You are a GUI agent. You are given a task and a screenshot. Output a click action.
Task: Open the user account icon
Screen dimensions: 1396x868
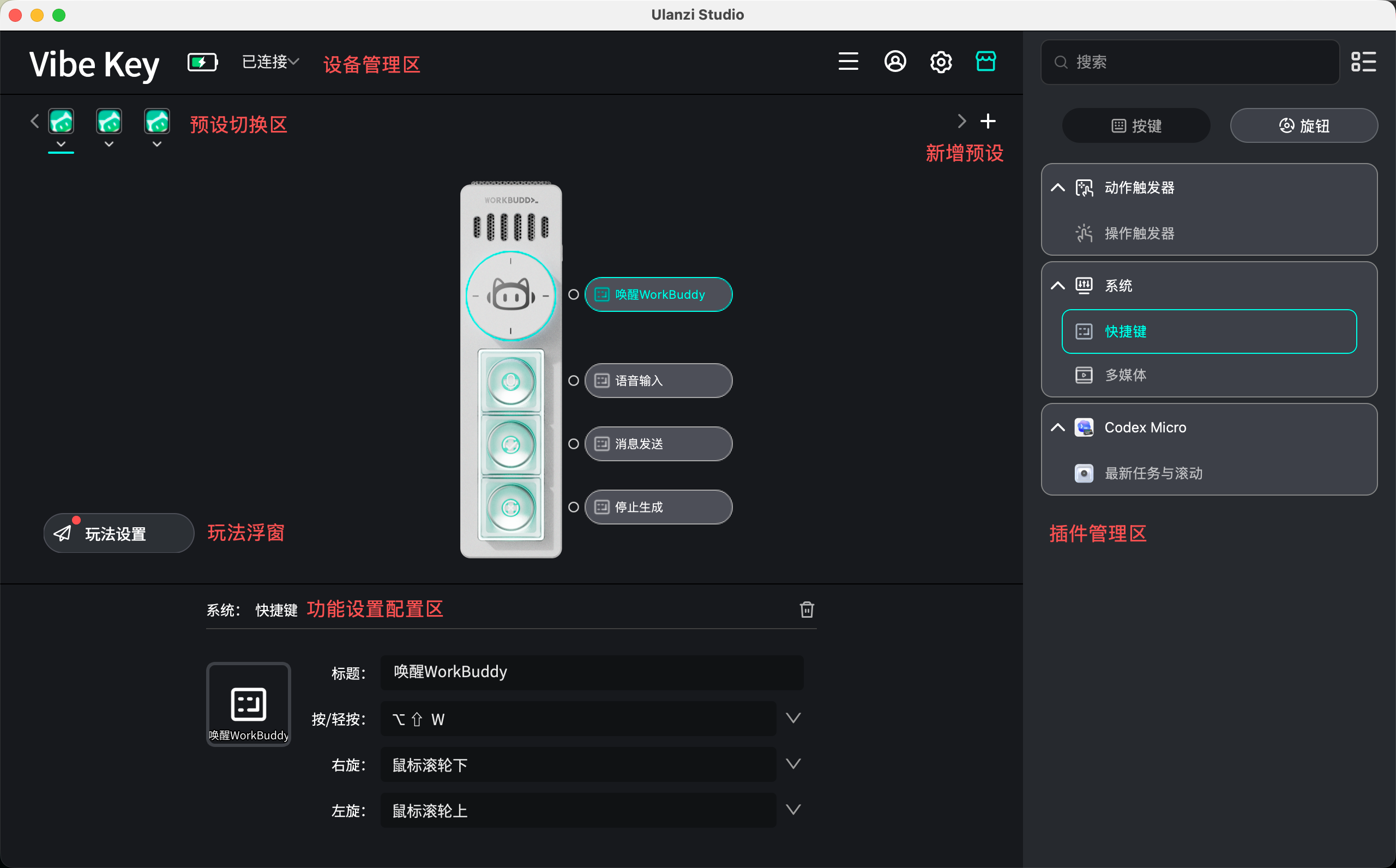(895, 62)
